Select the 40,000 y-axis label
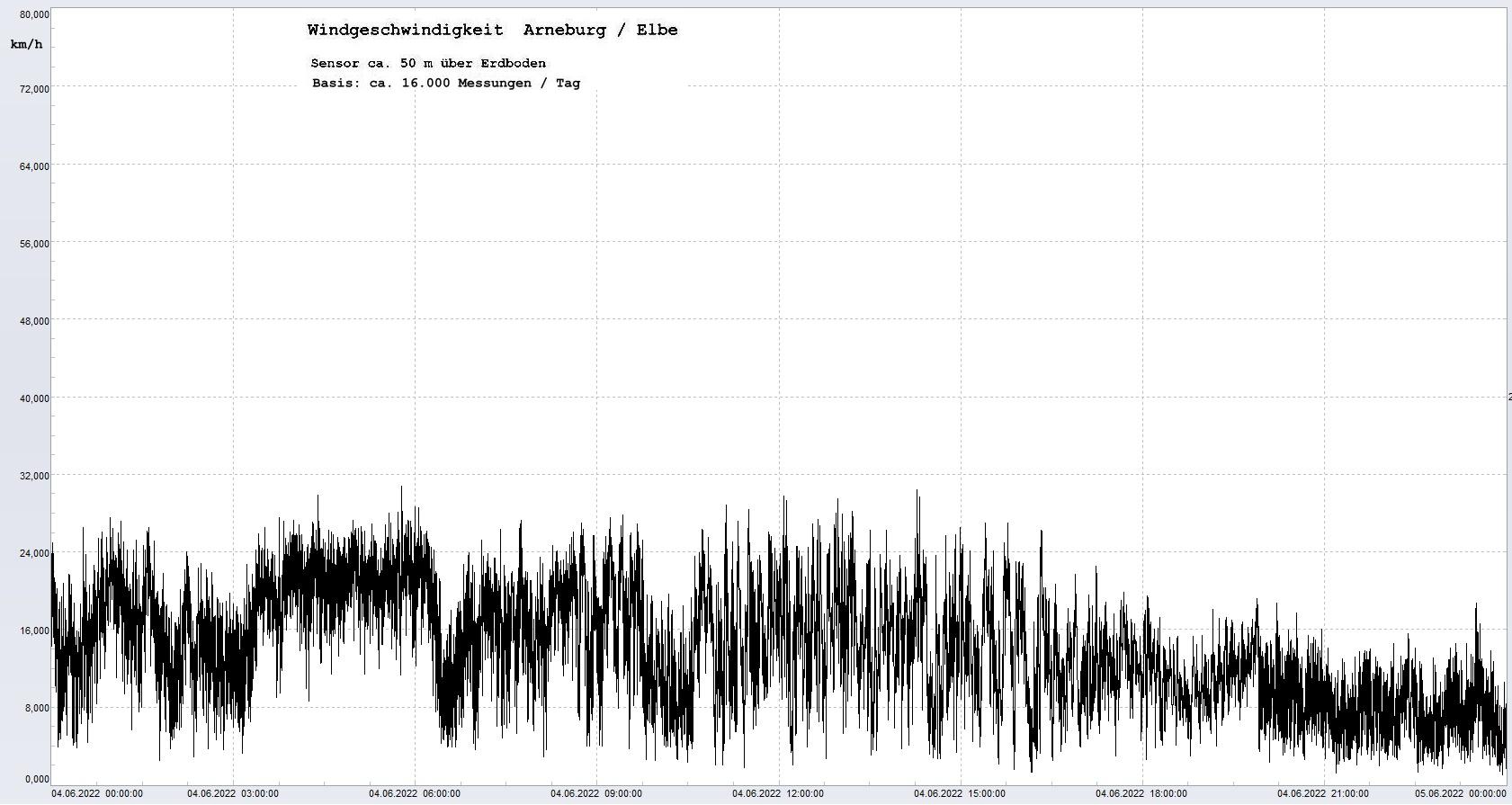The width and height of the screenshot is (1512, 805). pos(34,398)
